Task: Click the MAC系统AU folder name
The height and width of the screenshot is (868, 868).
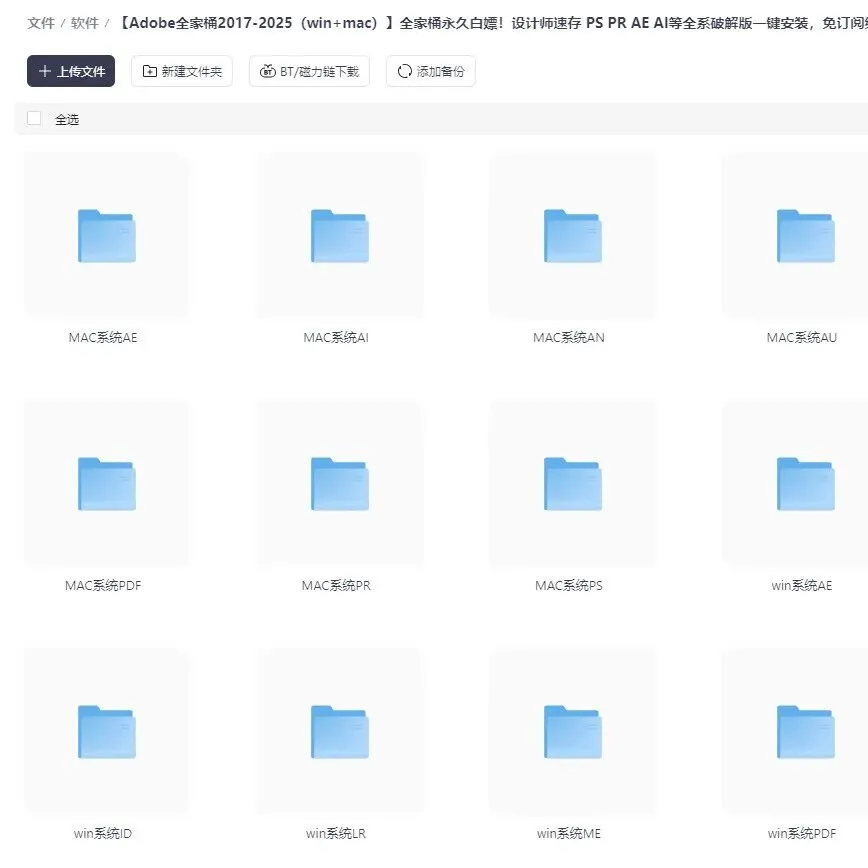Action: (802, 337)
